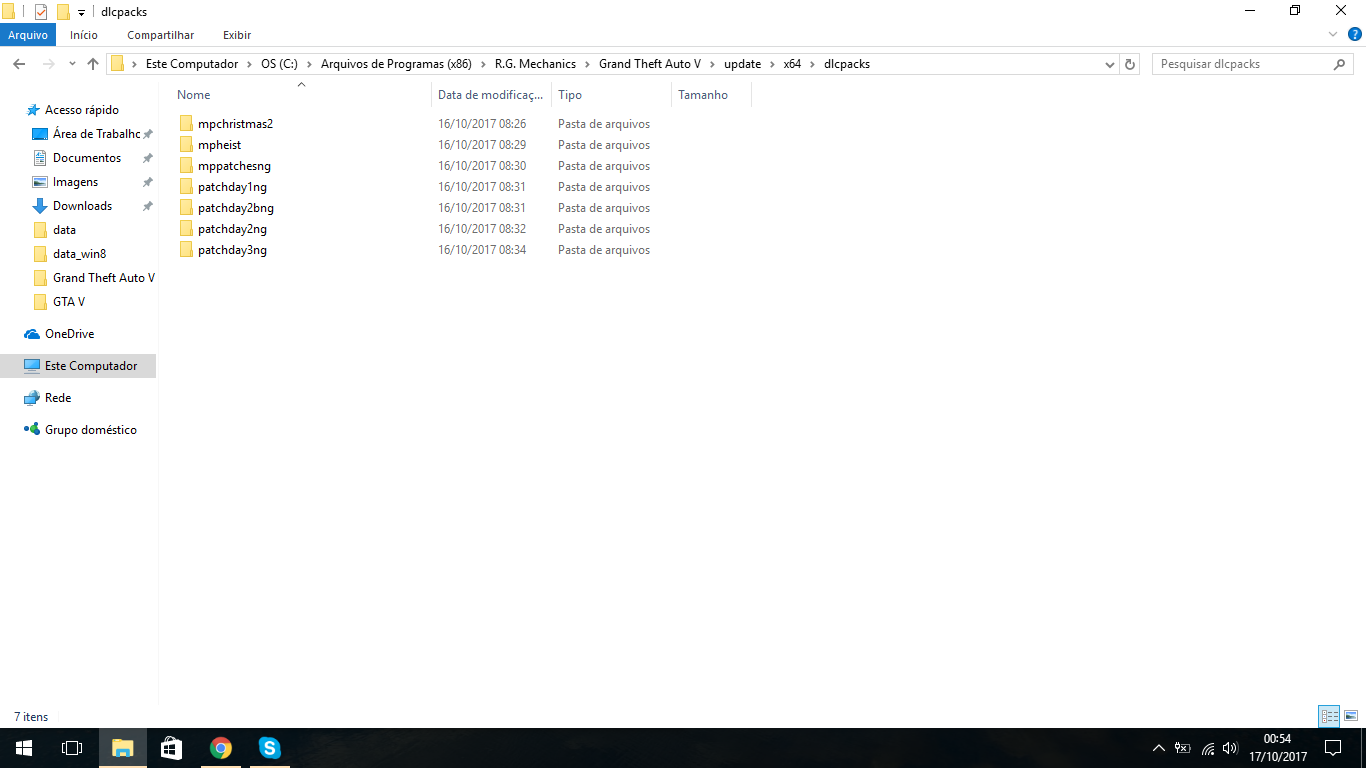
Task: Expand the ribbon using the chevron near Help
Action: (1332, 35)
